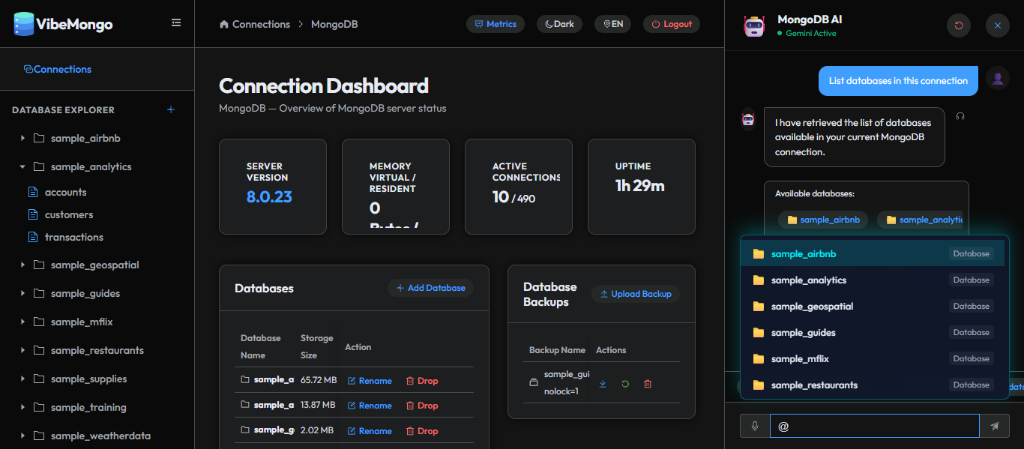The height and width of the screenshot is (449, 1024).
Task: Drop the 2.02 MB database
Action: point(422,431)
